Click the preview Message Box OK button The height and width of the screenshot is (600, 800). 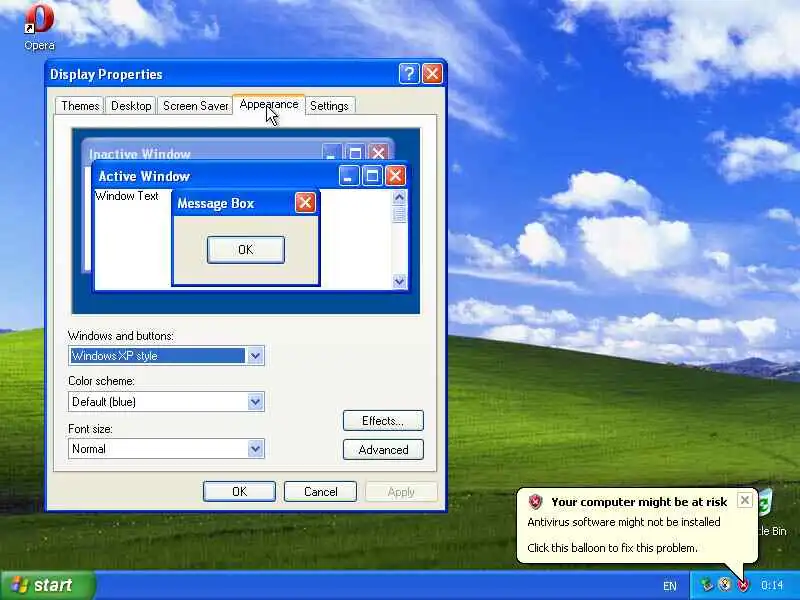[246, 249]
